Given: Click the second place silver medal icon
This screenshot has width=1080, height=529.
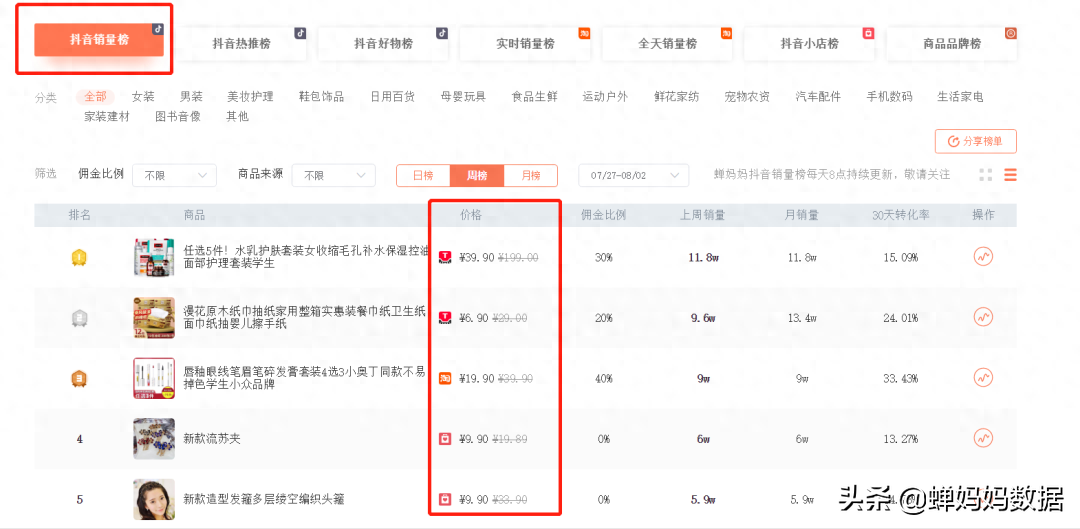Looking at the screenshot, I should tap(80, 318).
